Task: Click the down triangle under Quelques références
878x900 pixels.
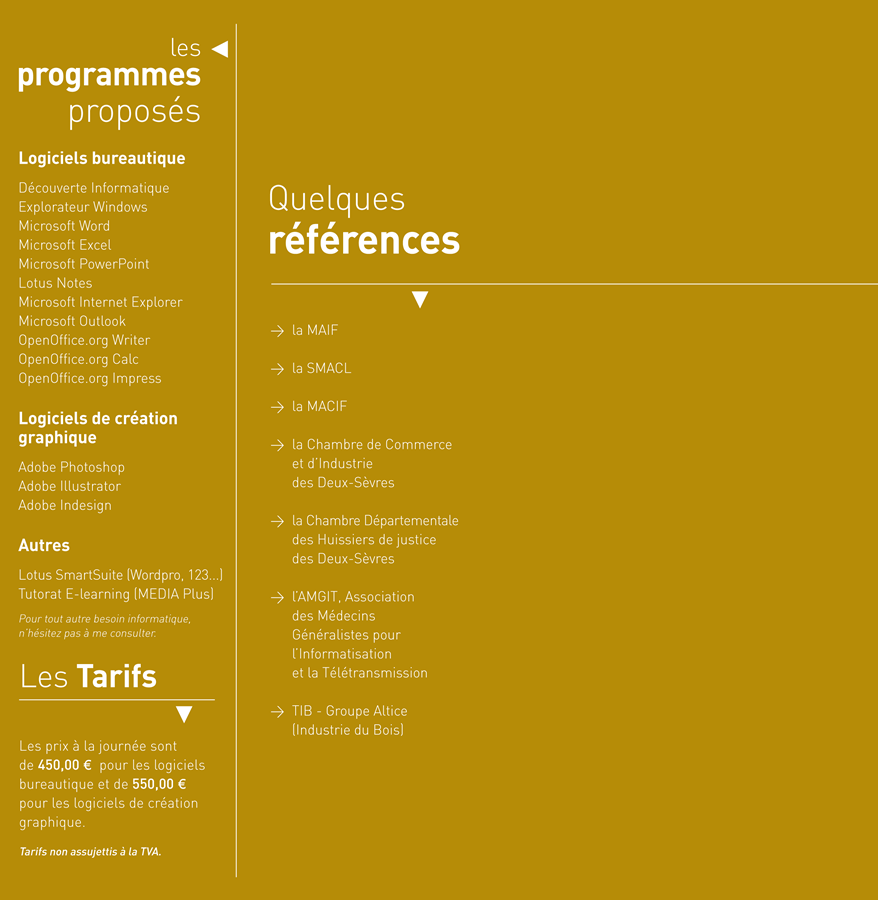Action: 420,300
